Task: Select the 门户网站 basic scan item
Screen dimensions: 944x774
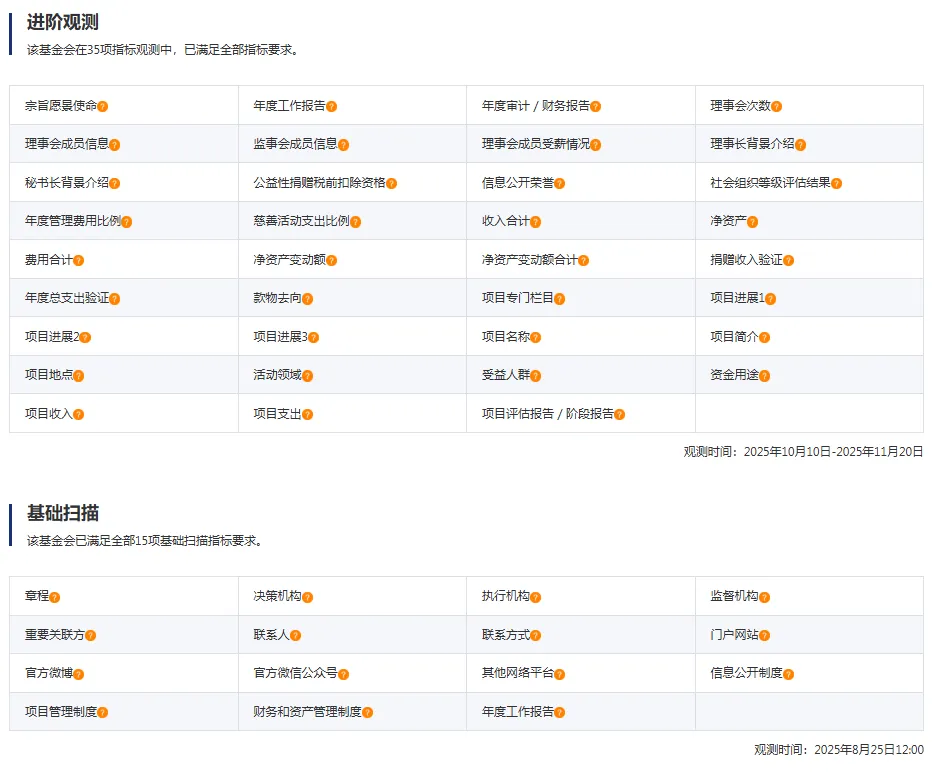Action: (734, 634)
